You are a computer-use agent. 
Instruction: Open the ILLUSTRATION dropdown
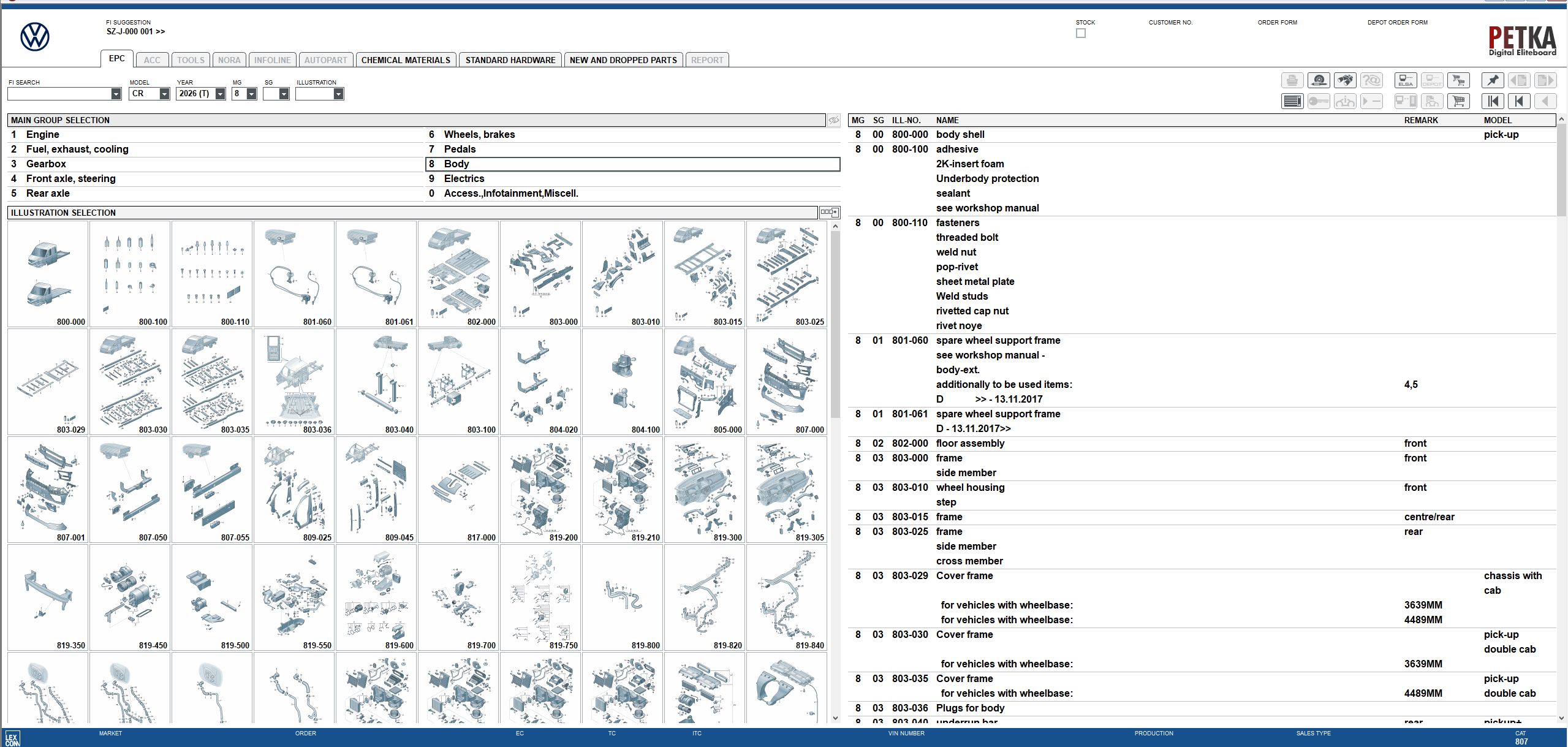[x=338, y=94]
